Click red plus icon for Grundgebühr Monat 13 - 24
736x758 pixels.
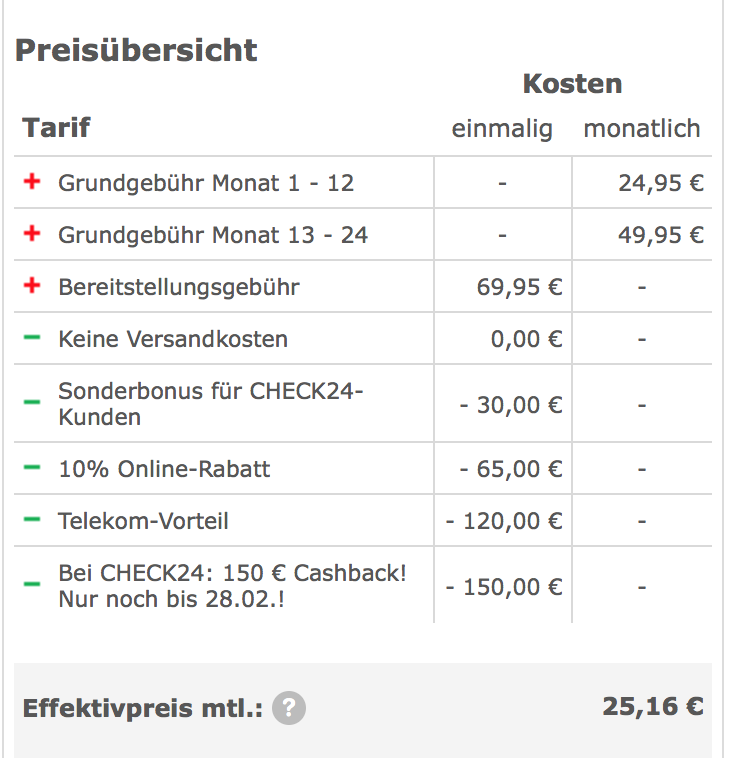[32, 233]
